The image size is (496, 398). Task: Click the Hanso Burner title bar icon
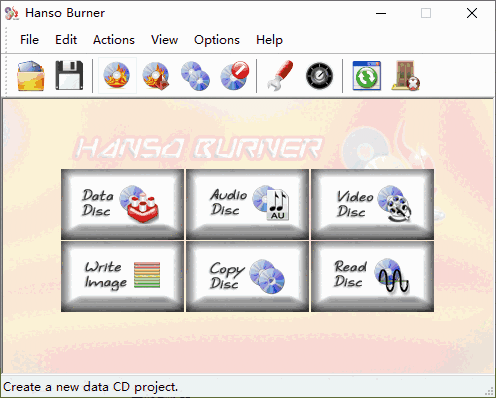(x=12, y=13)
